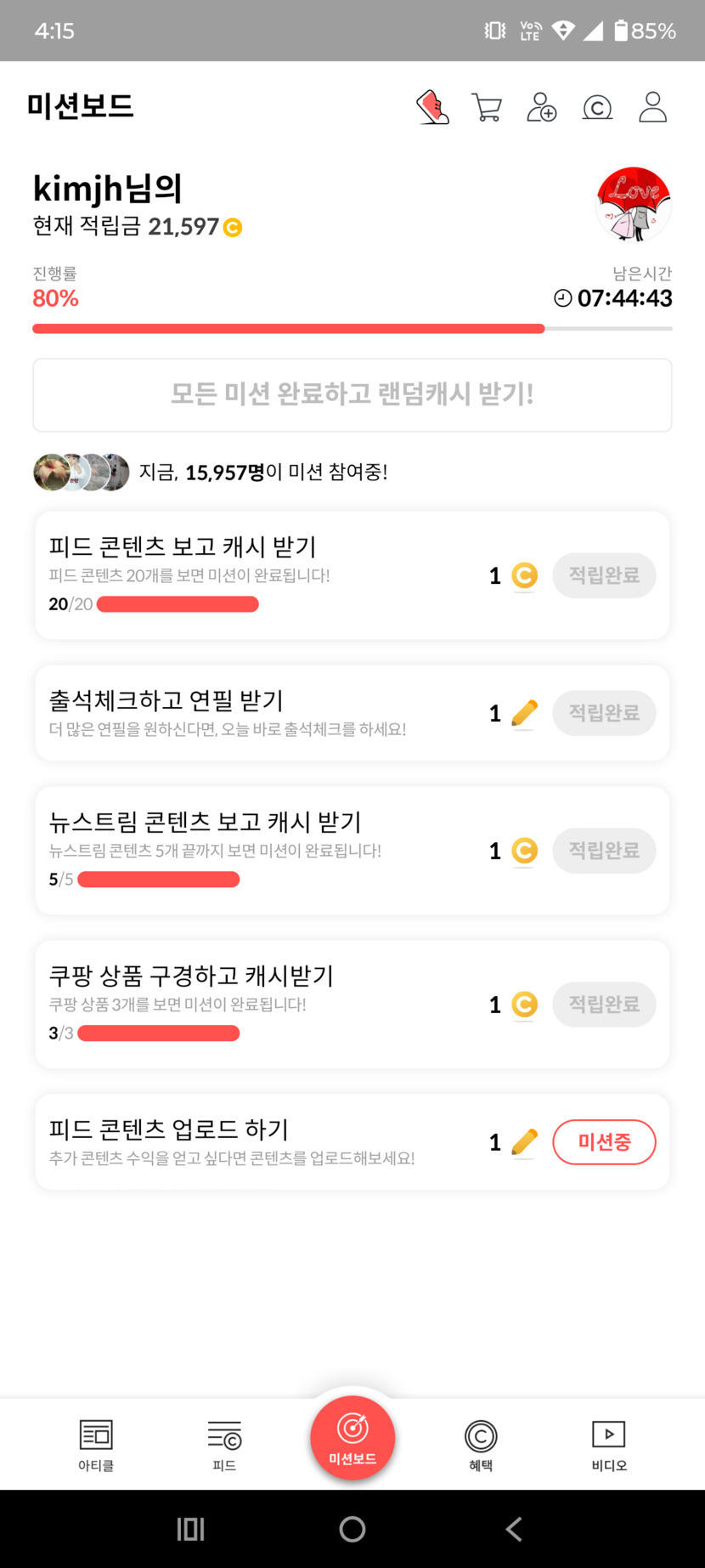Open the 뉴스트림 콘텐츠 보고 캐시 받기 mission
Image resolution: width=705 pixels, height=1568 pixels.
tap(206, 823)
